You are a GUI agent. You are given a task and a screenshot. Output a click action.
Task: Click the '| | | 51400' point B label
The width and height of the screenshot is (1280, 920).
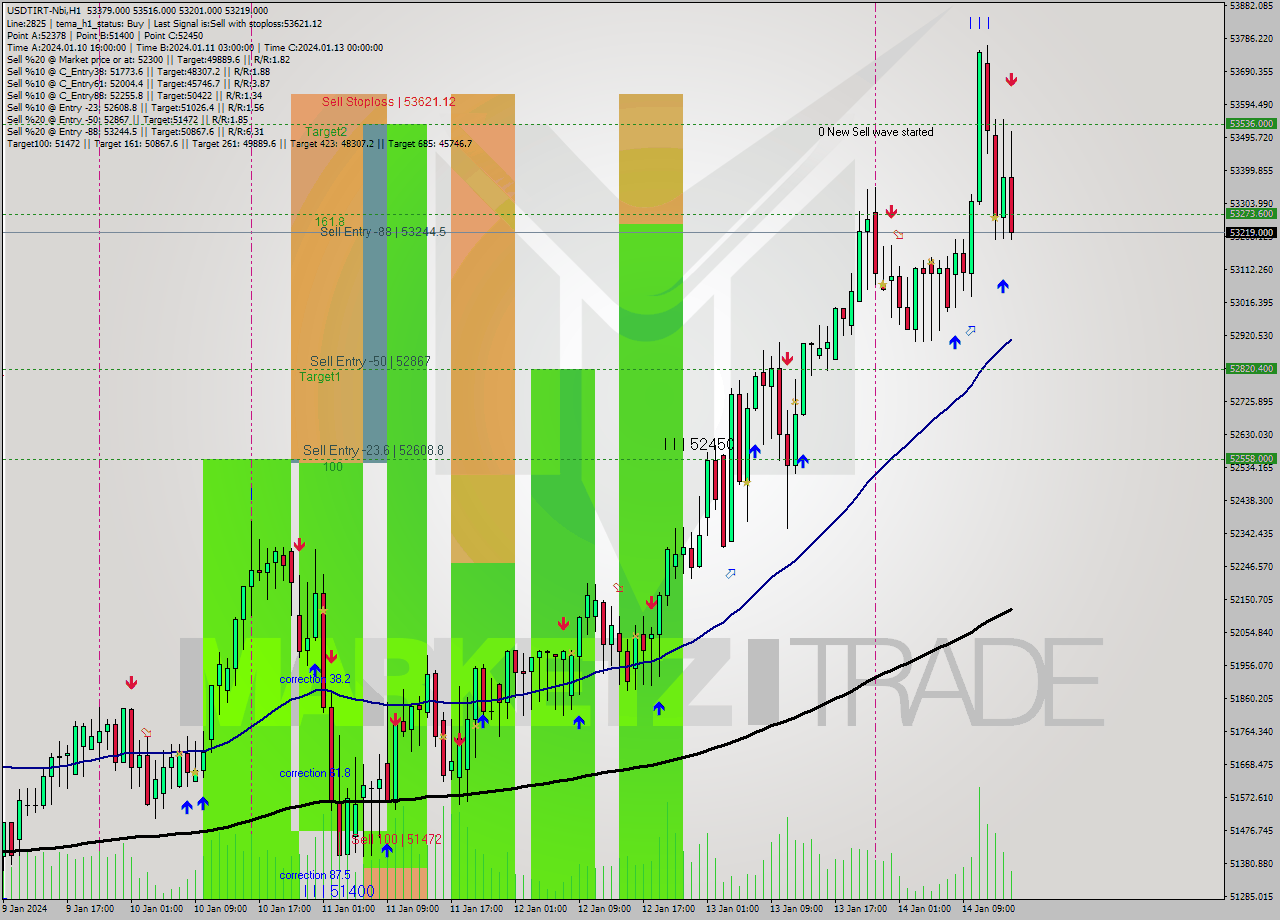(339, 891)
